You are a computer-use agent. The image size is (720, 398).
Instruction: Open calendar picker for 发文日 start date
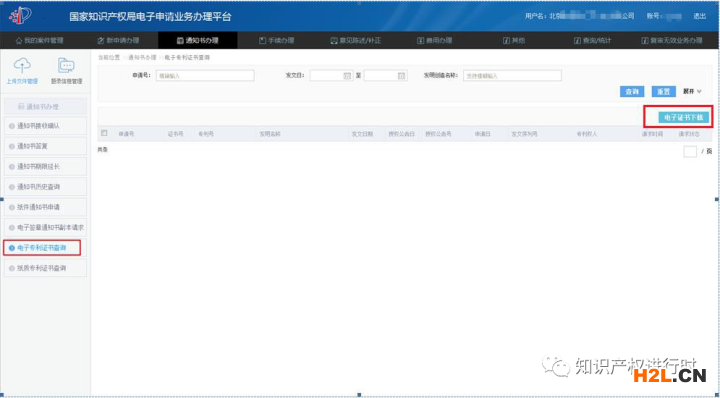coord(348,76)
